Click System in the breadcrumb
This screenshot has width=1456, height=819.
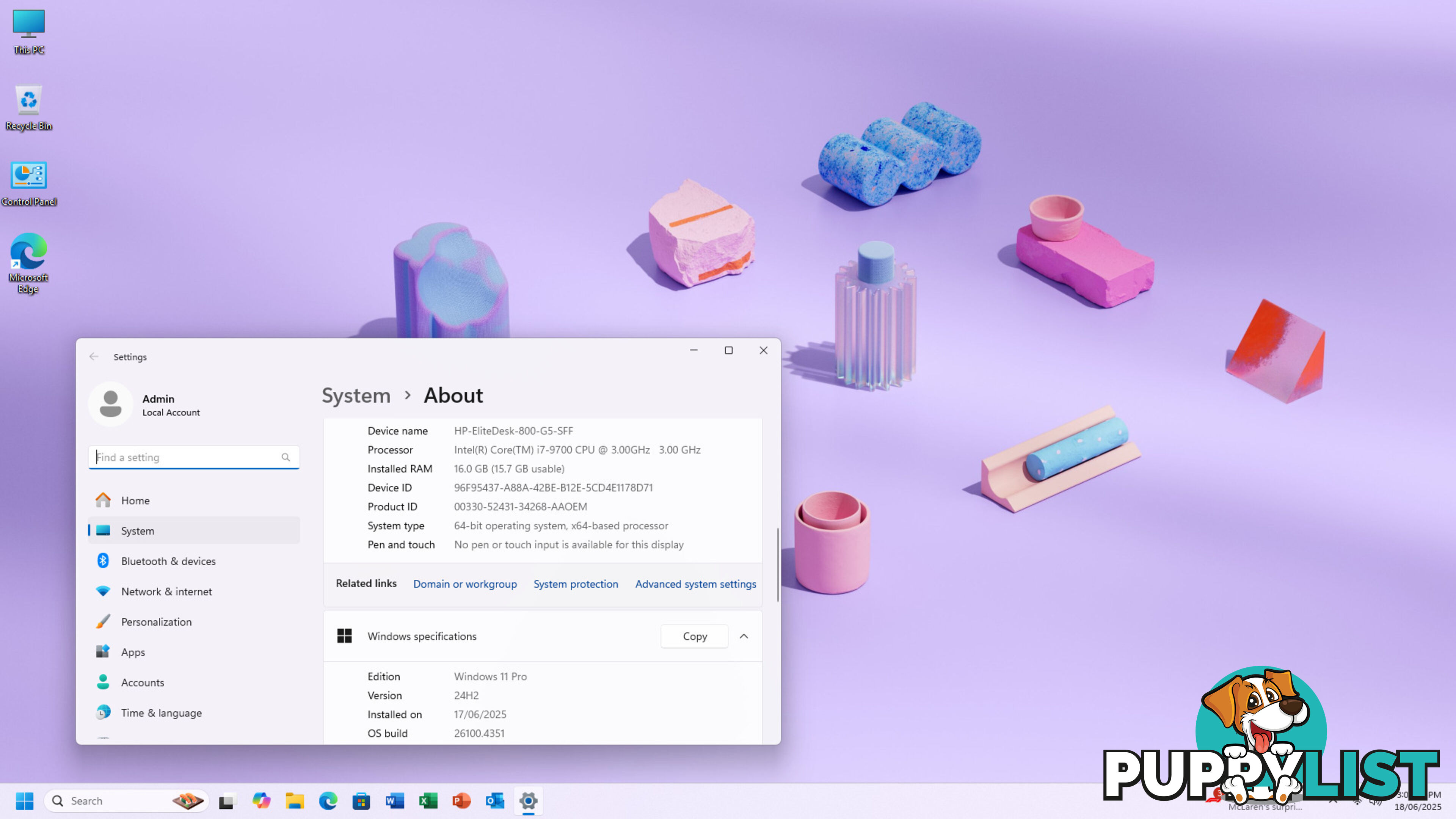356,395
